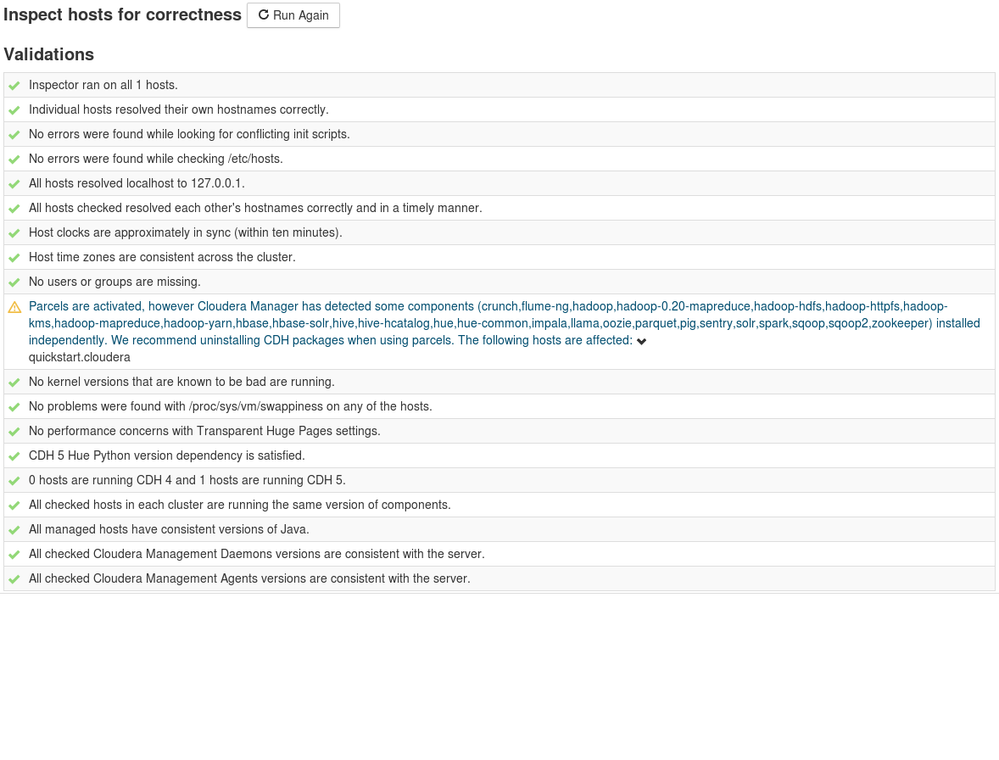Click the 'Inspect hosts for correctness' title

point(122,15)
